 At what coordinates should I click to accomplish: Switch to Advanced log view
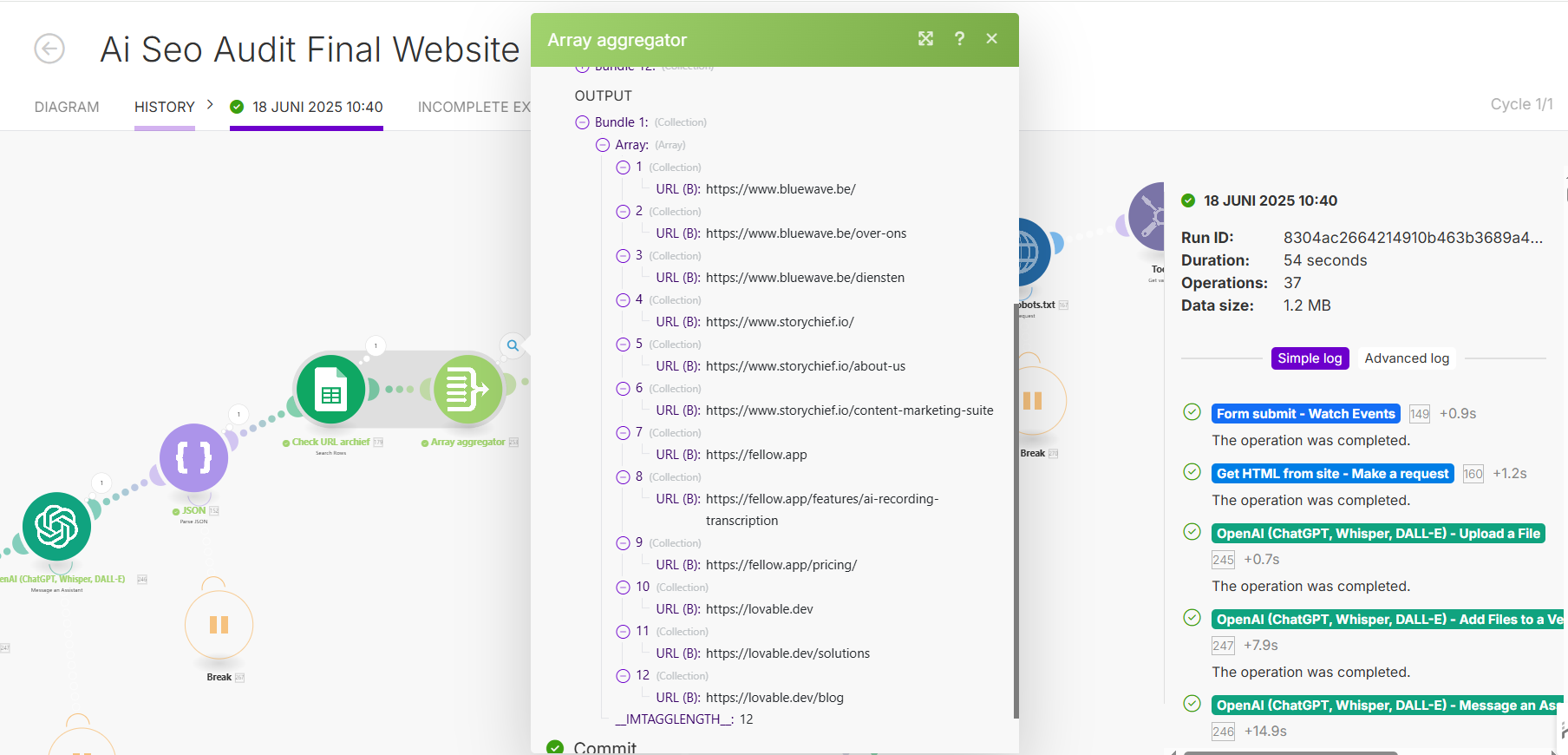pyautogui.click(x=1407, y=358)
